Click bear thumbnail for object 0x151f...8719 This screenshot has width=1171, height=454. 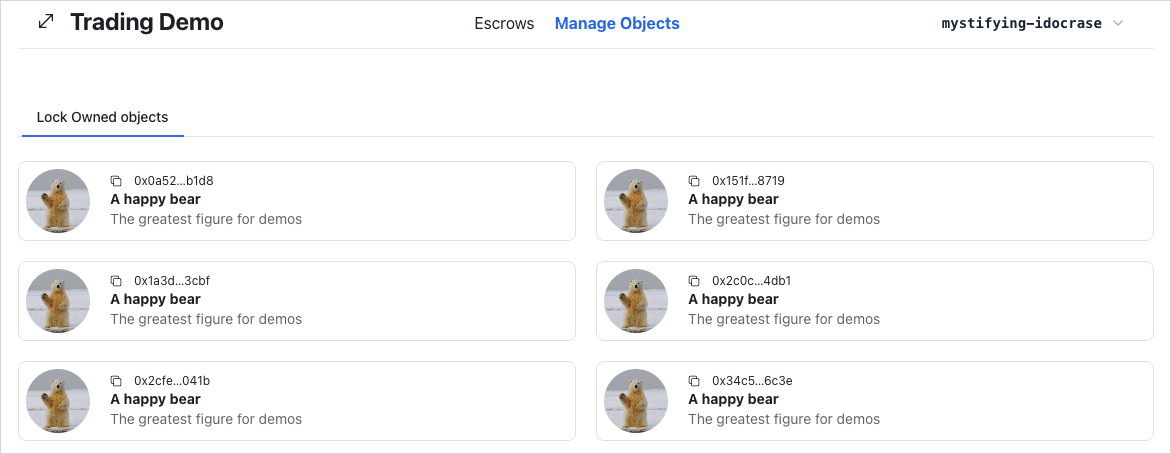(x=636, y=201)
